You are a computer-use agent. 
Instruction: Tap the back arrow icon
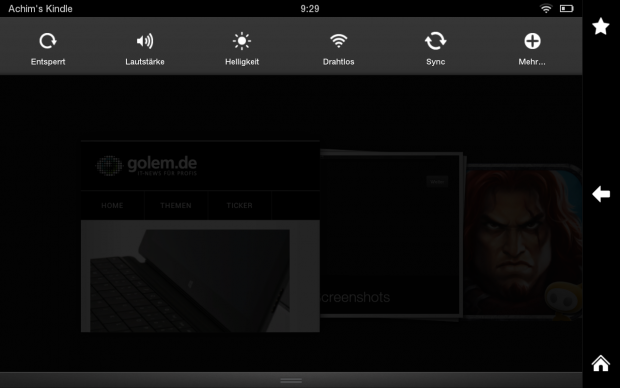tap(601, 194)
